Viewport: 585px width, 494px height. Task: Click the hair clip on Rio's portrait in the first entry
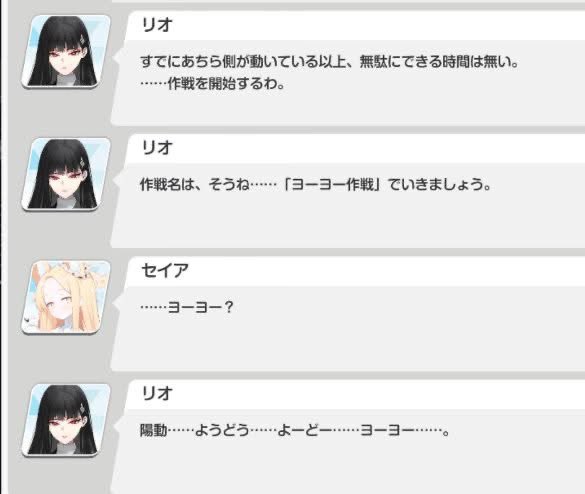pos(83,39)
